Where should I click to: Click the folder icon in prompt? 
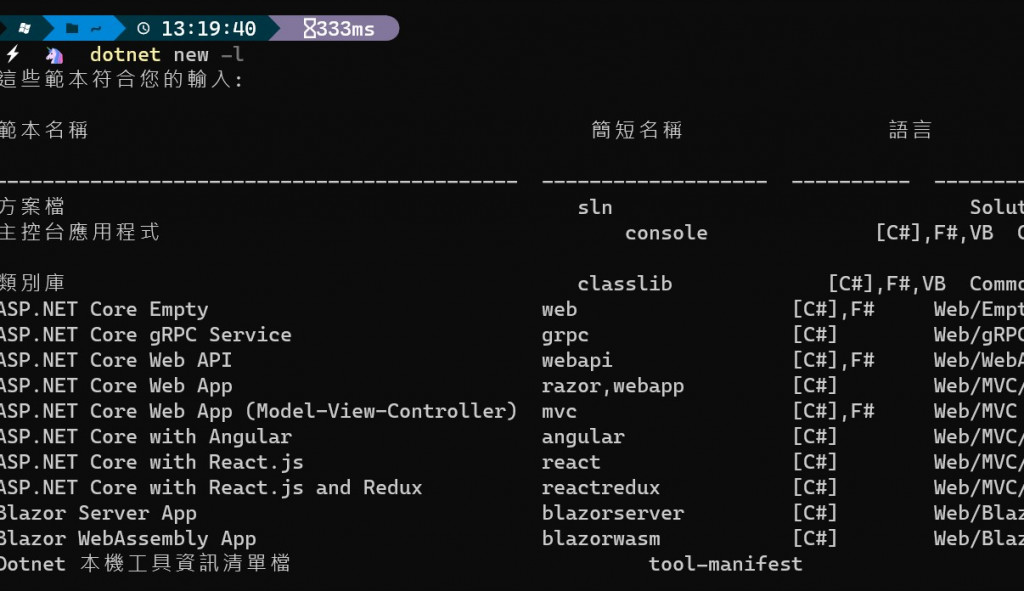pyautogui.click(x=72, y=28)
